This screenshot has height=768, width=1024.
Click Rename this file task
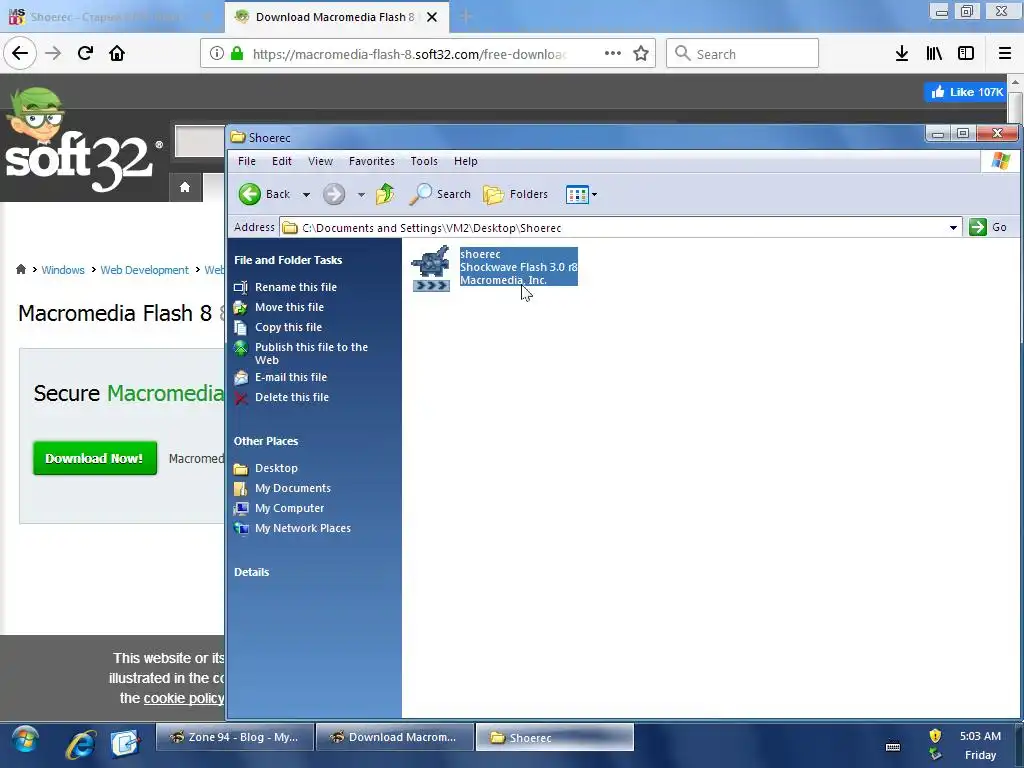[296, 287]
